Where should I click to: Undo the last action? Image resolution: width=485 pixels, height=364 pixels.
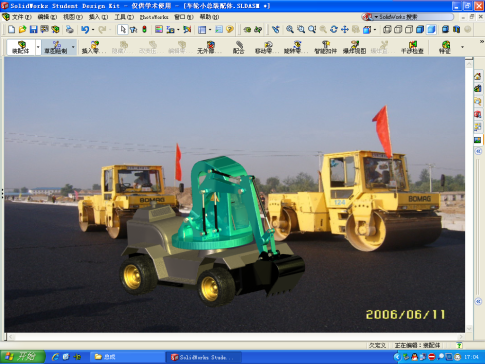[x=85, y=30]
